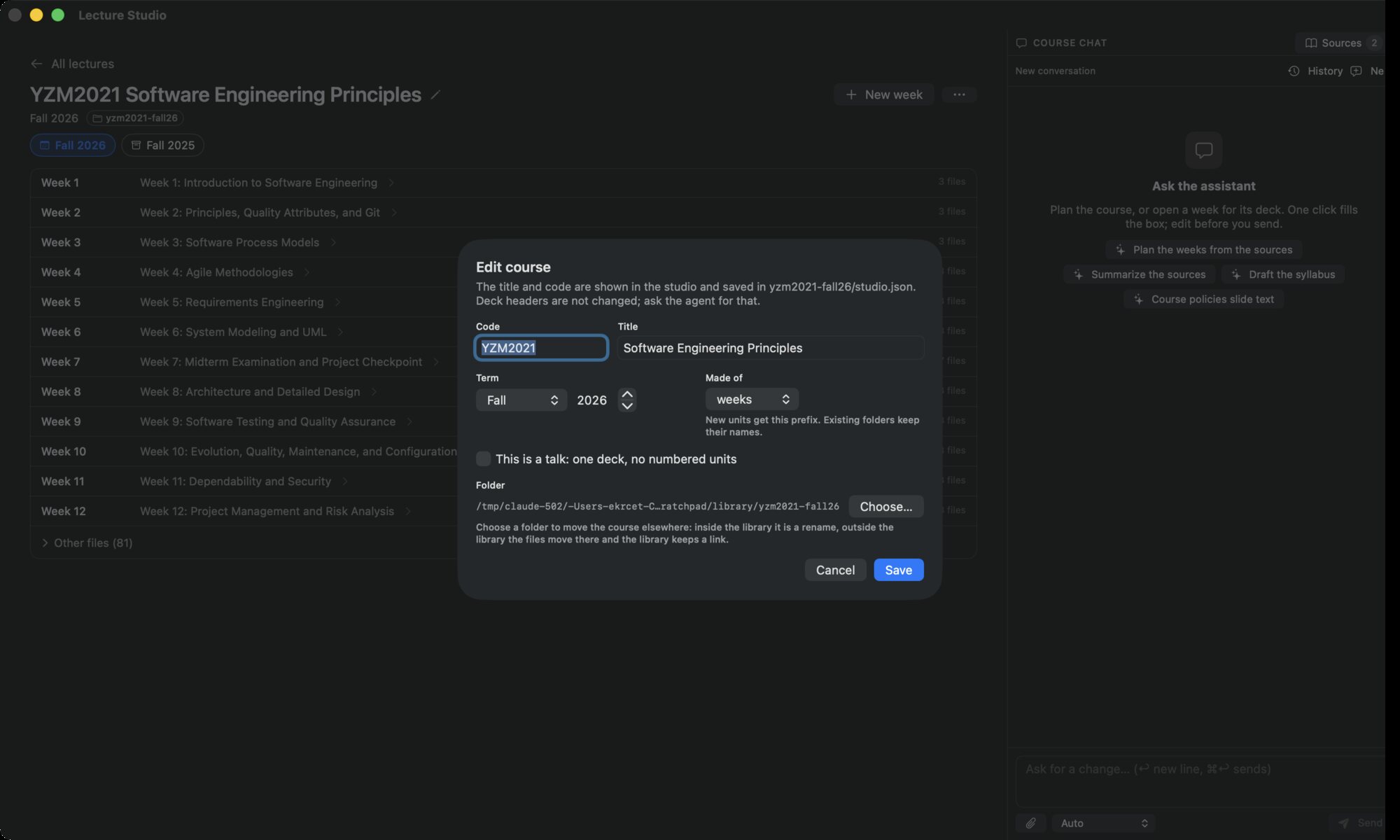
Task: Click the Course Chat header icon
Action: pyautogui.click(x=1021, y=43)
